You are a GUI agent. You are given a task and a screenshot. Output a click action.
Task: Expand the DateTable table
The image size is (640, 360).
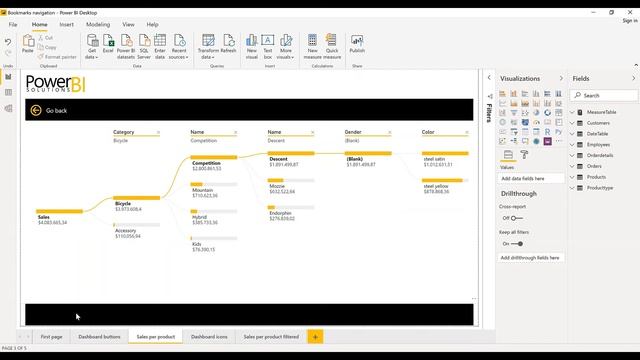(572, 133)
